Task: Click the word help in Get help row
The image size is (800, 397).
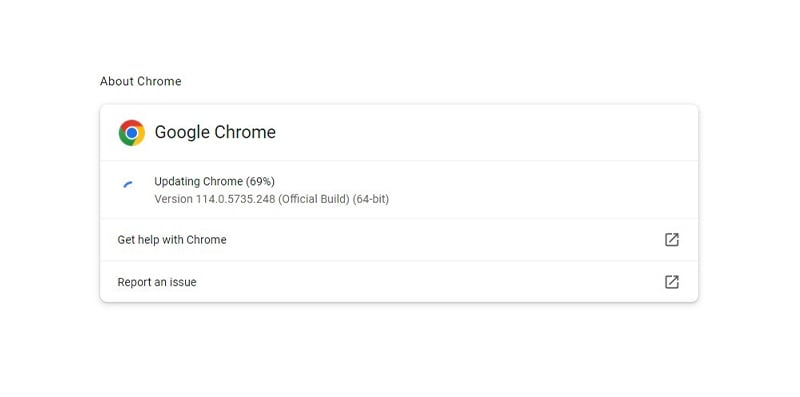Action: pyautogui.click(x=147, y=240)
